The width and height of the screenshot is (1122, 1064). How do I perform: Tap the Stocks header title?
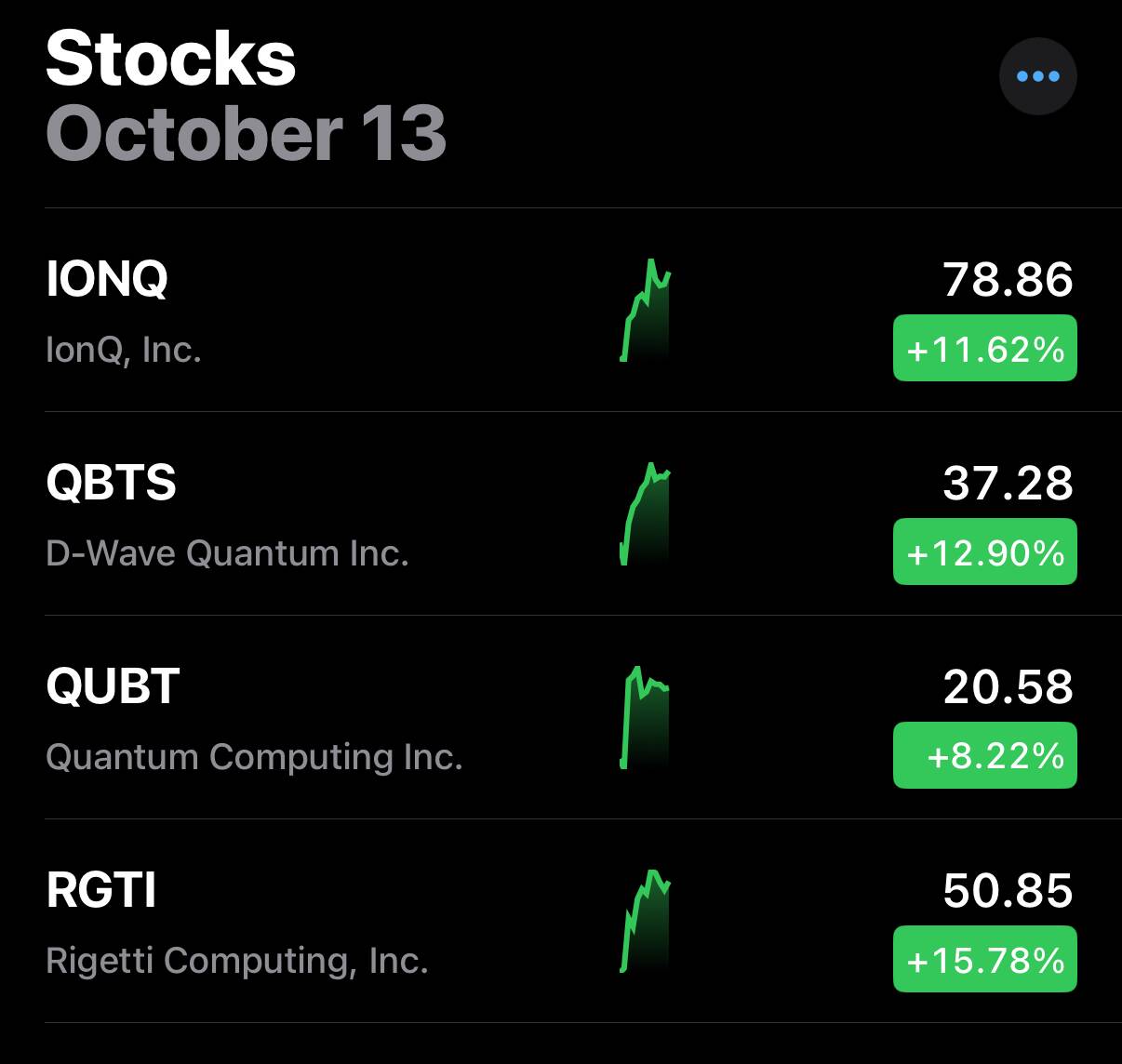(171, 59)
